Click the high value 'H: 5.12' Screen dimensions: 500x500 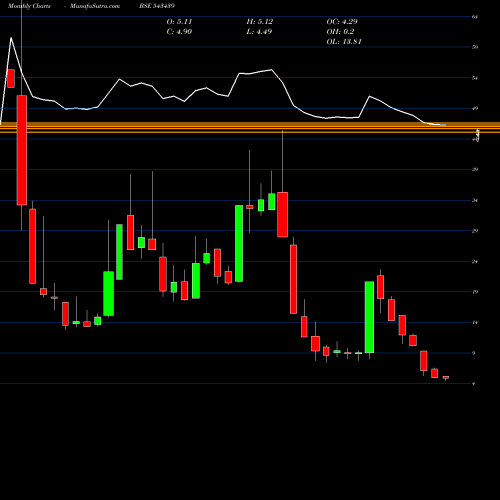[x=260, y=22]
